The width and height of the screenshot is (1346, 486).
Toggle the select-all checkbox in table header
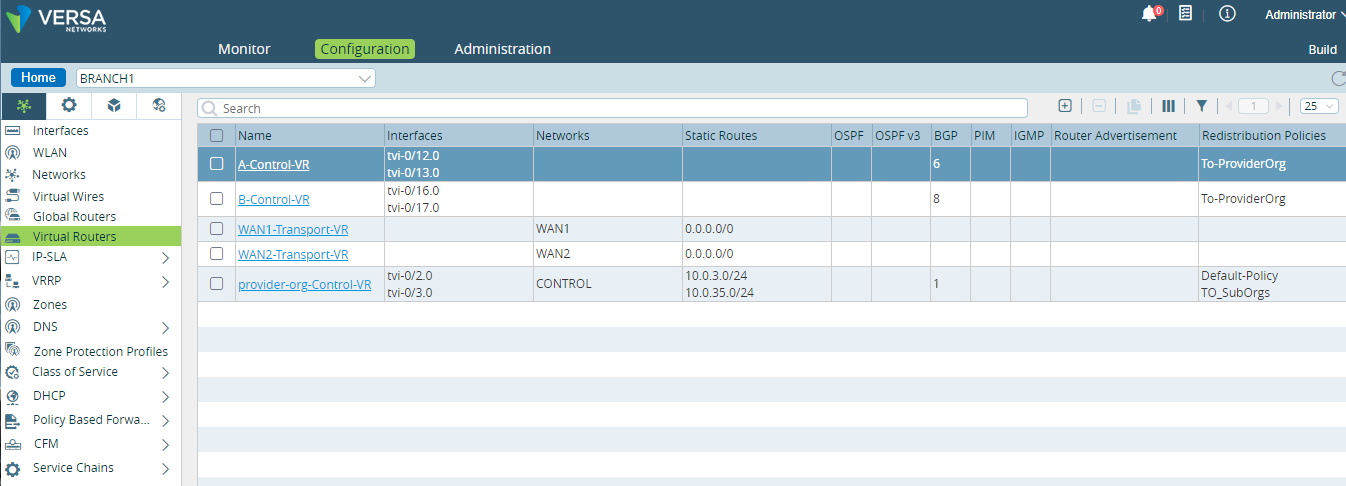point(216,135)
